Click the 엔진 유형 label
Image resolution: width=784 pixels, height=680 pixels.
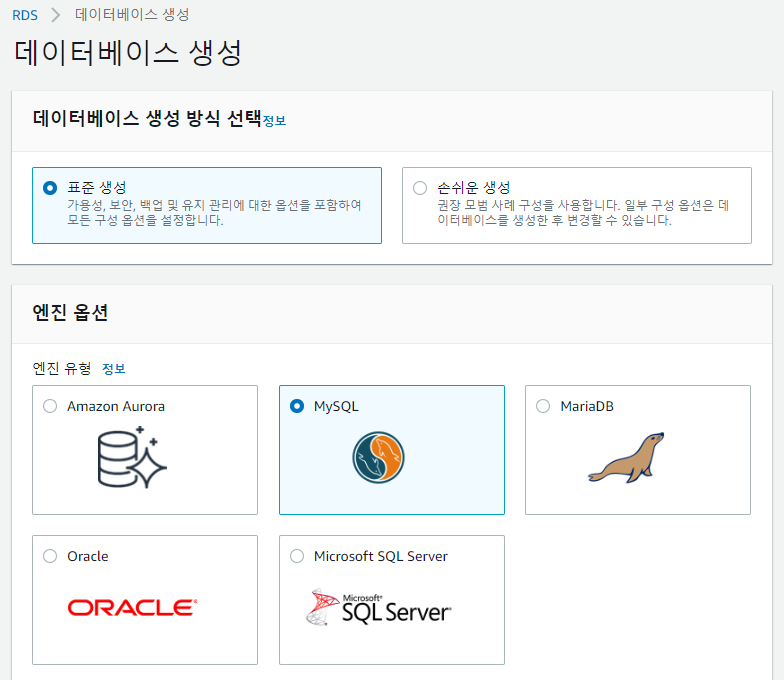click(x=62, y=368)
